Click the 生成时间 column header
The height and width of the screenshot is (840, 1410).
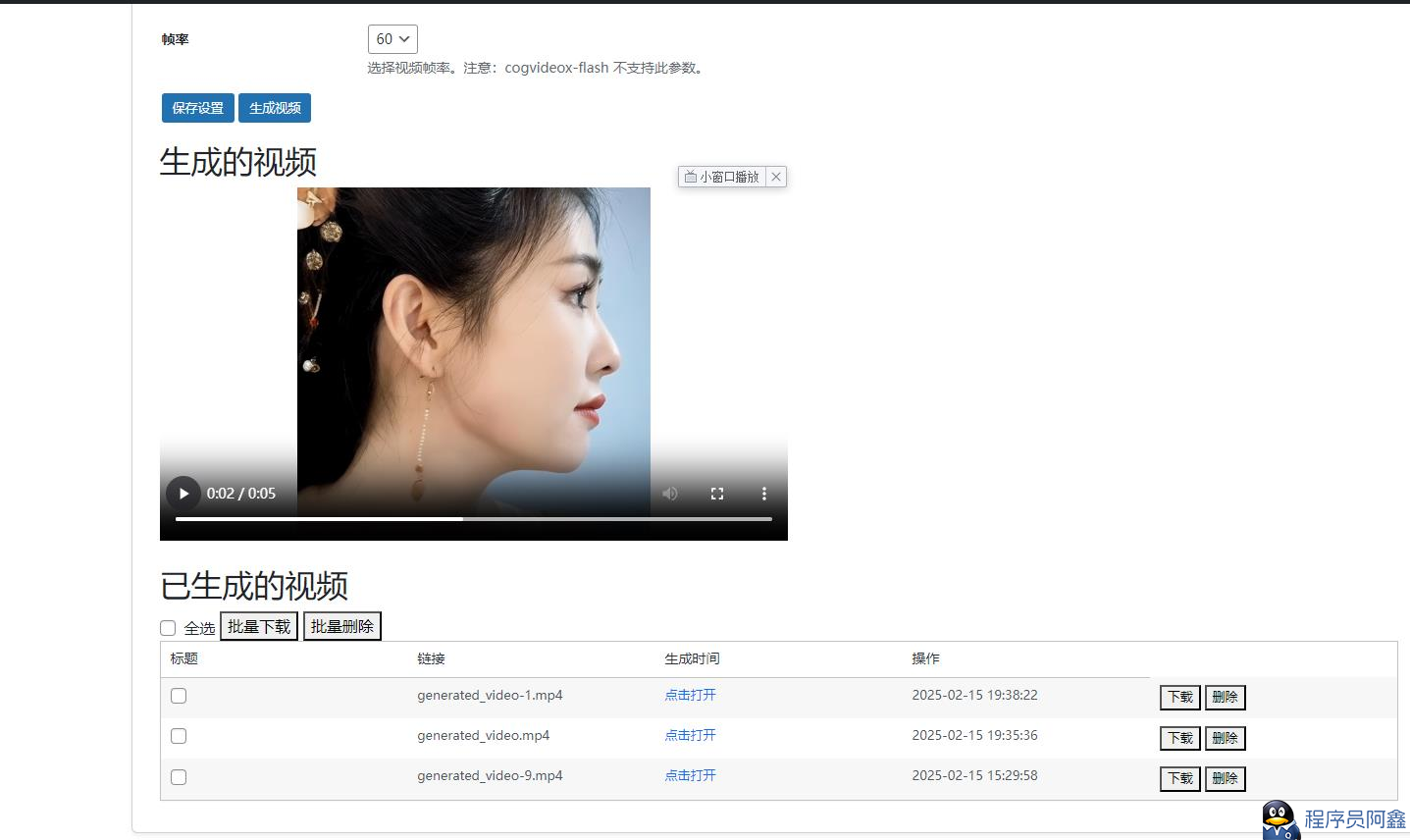tap(692, 658)
